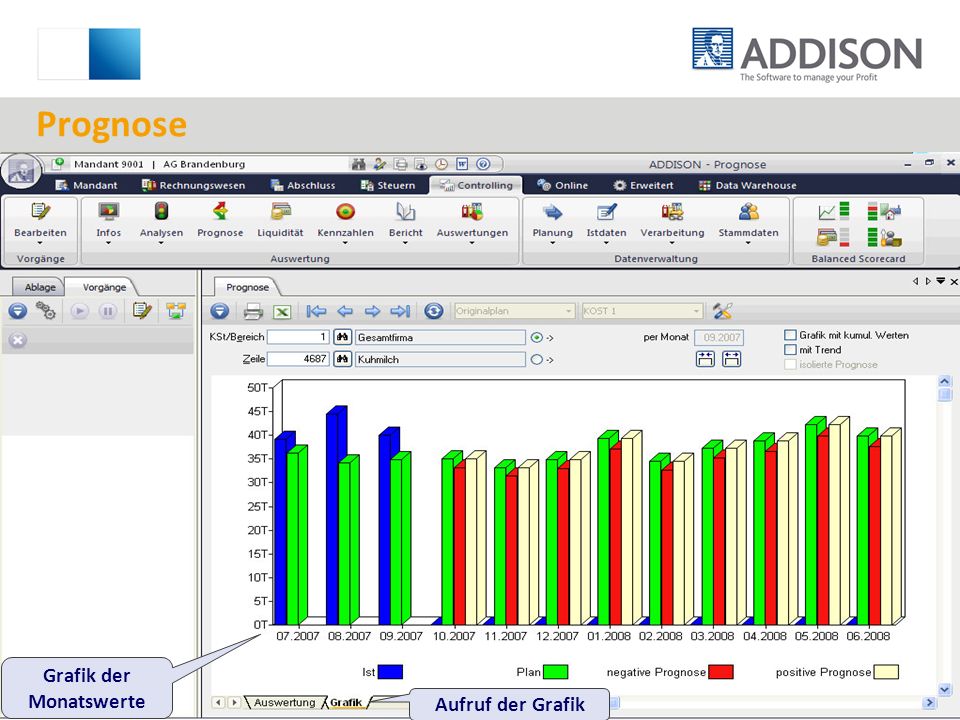Switch to the Mandant ribbon tab
The height and width of the screenshot is (720, 960).
(86, 185)
